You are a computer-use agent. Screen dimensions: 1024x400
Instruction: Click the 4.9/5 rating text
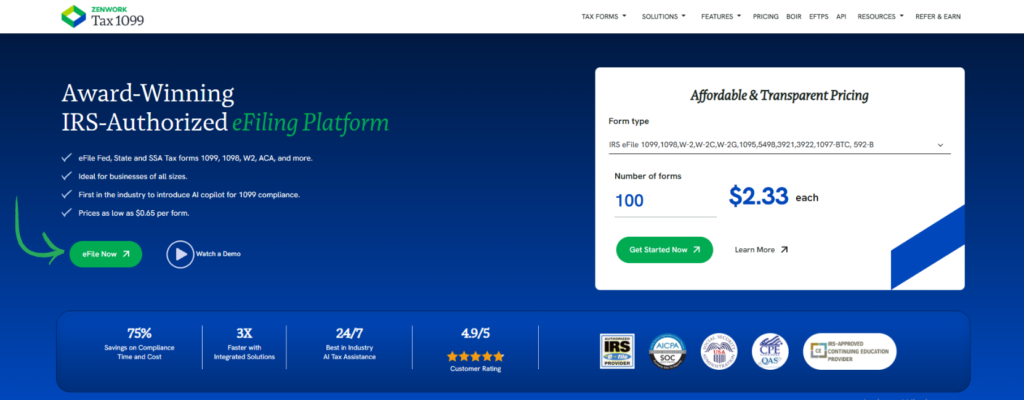point(475,333)
